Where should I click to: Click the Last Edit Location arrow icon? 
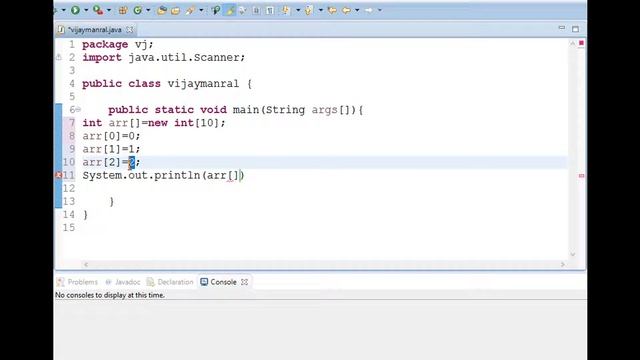coord(333,10)
